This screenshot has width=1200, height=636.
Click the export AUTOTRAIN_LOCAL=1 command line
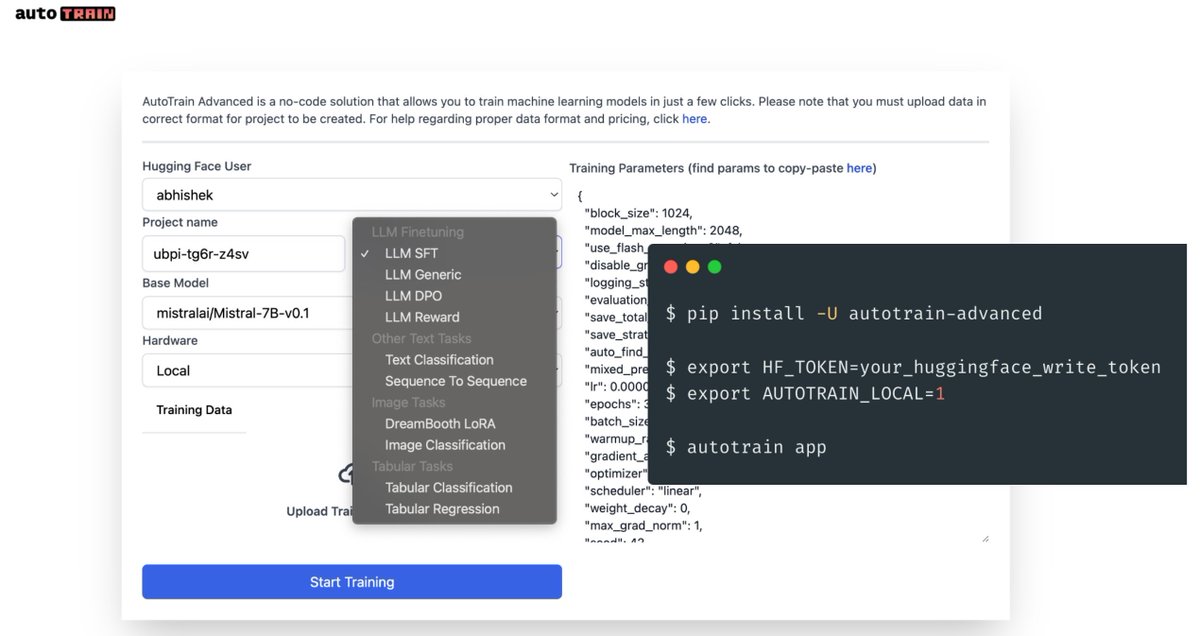(805, 394)
